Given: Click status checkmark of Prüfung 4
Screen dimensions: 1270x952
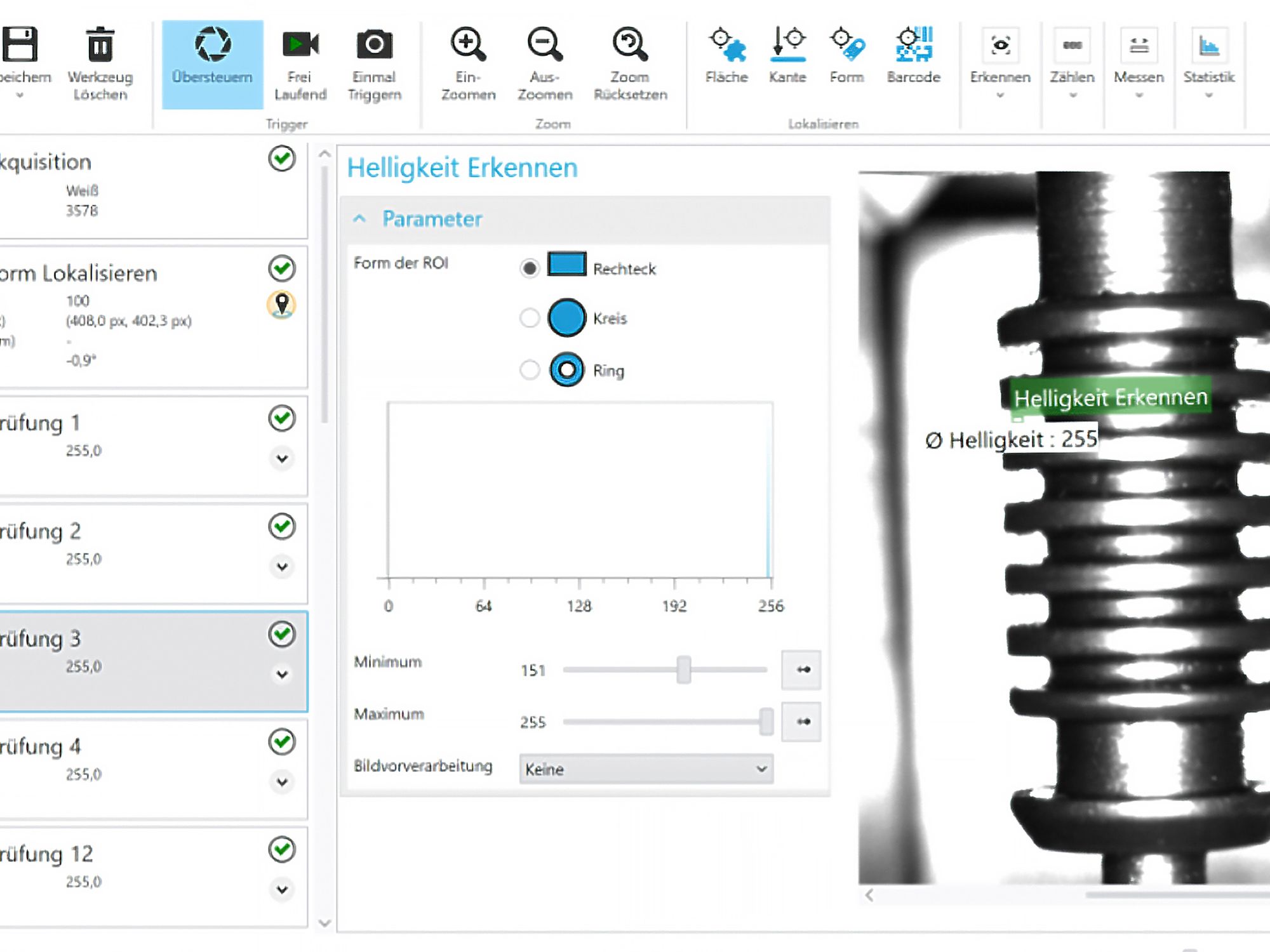Looking at the screenshot, I should pyautogui.click(x=282, y=741).
